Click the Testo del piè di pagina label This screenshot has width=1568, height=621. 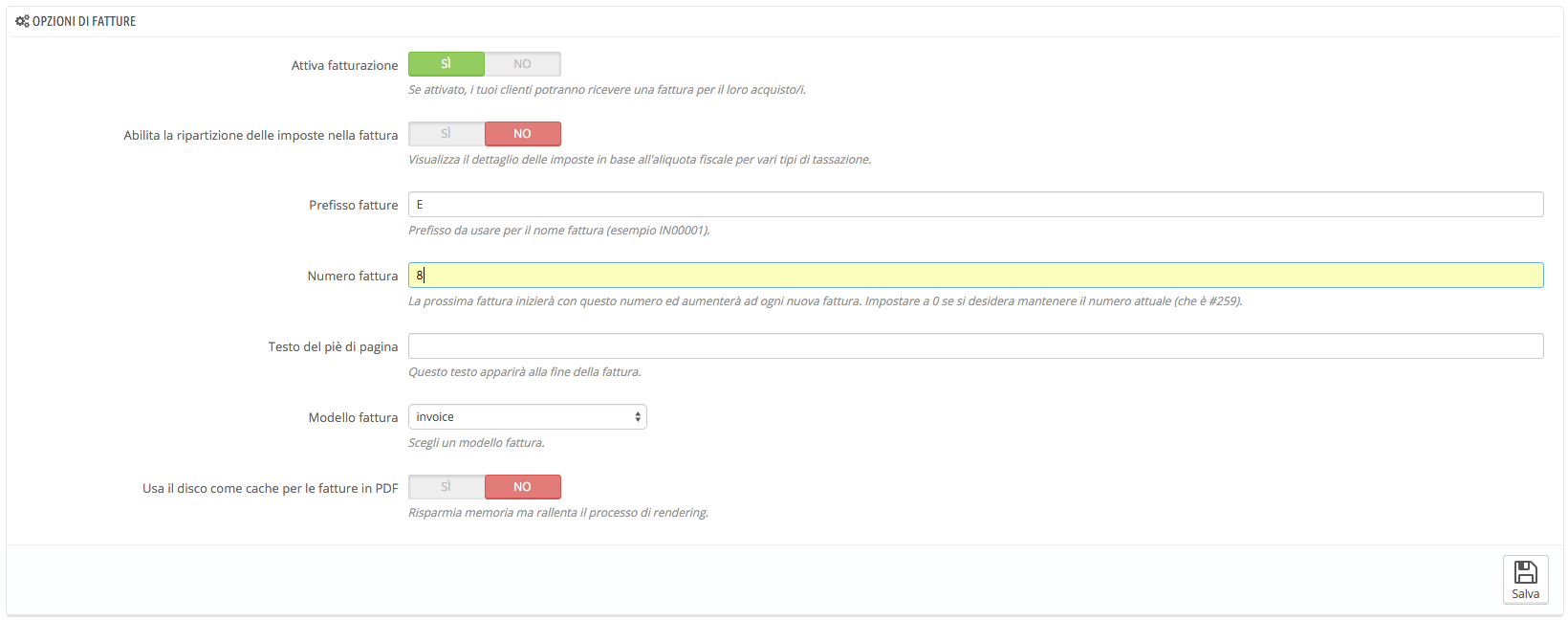point(333,346)
